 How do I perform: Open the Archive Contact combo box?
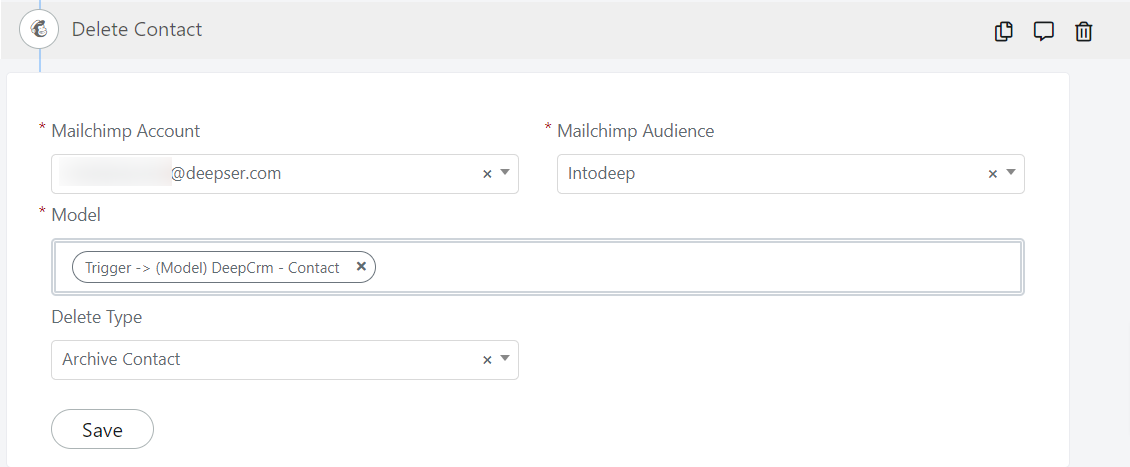coord(285,360)
